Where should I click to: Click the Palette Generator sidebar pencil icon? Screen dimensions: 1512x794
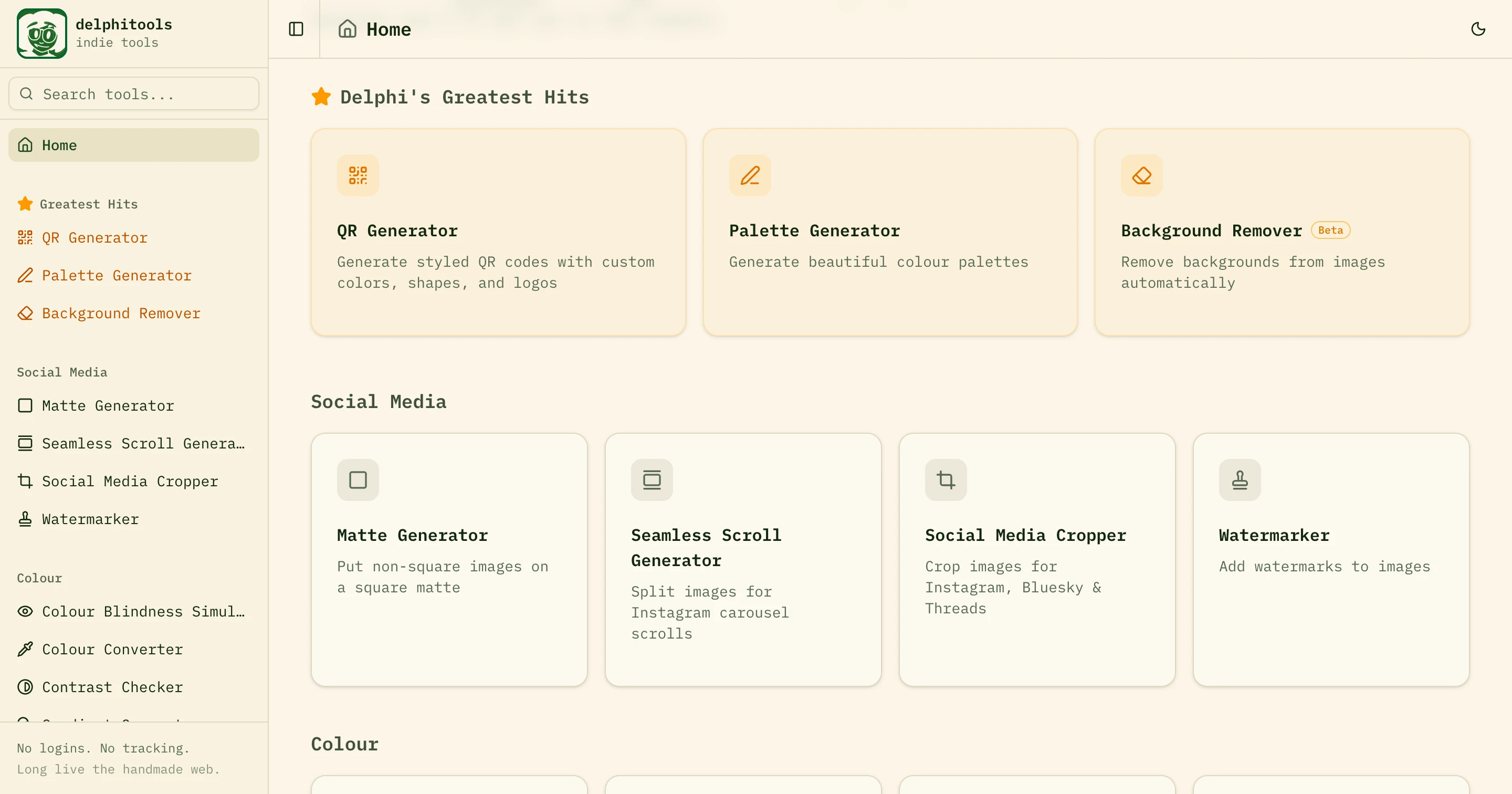pos(25,276)
